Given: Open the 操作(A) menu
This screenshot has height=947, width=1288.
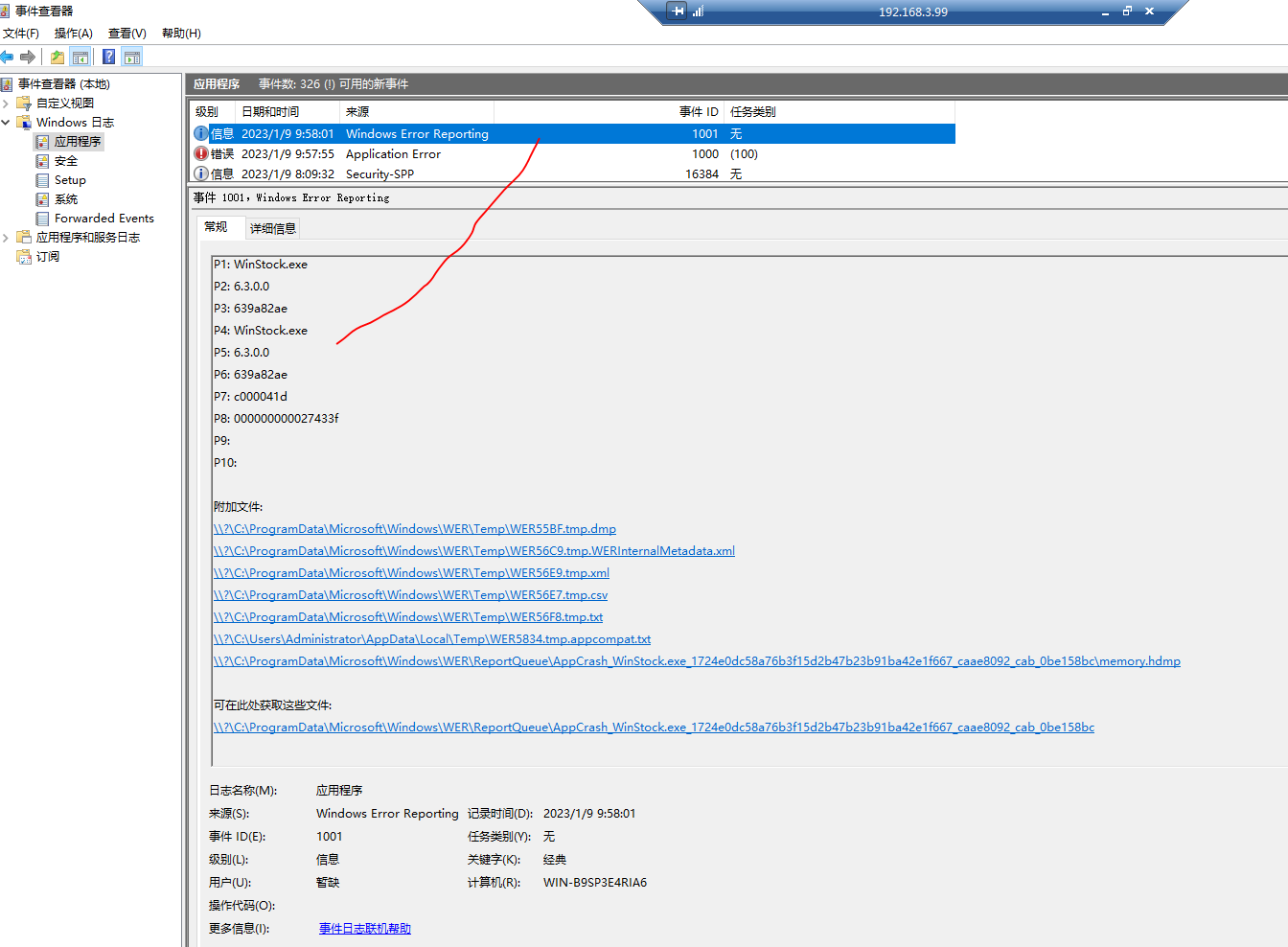Looking at the screenshot, I should click(x=74, y=34).
